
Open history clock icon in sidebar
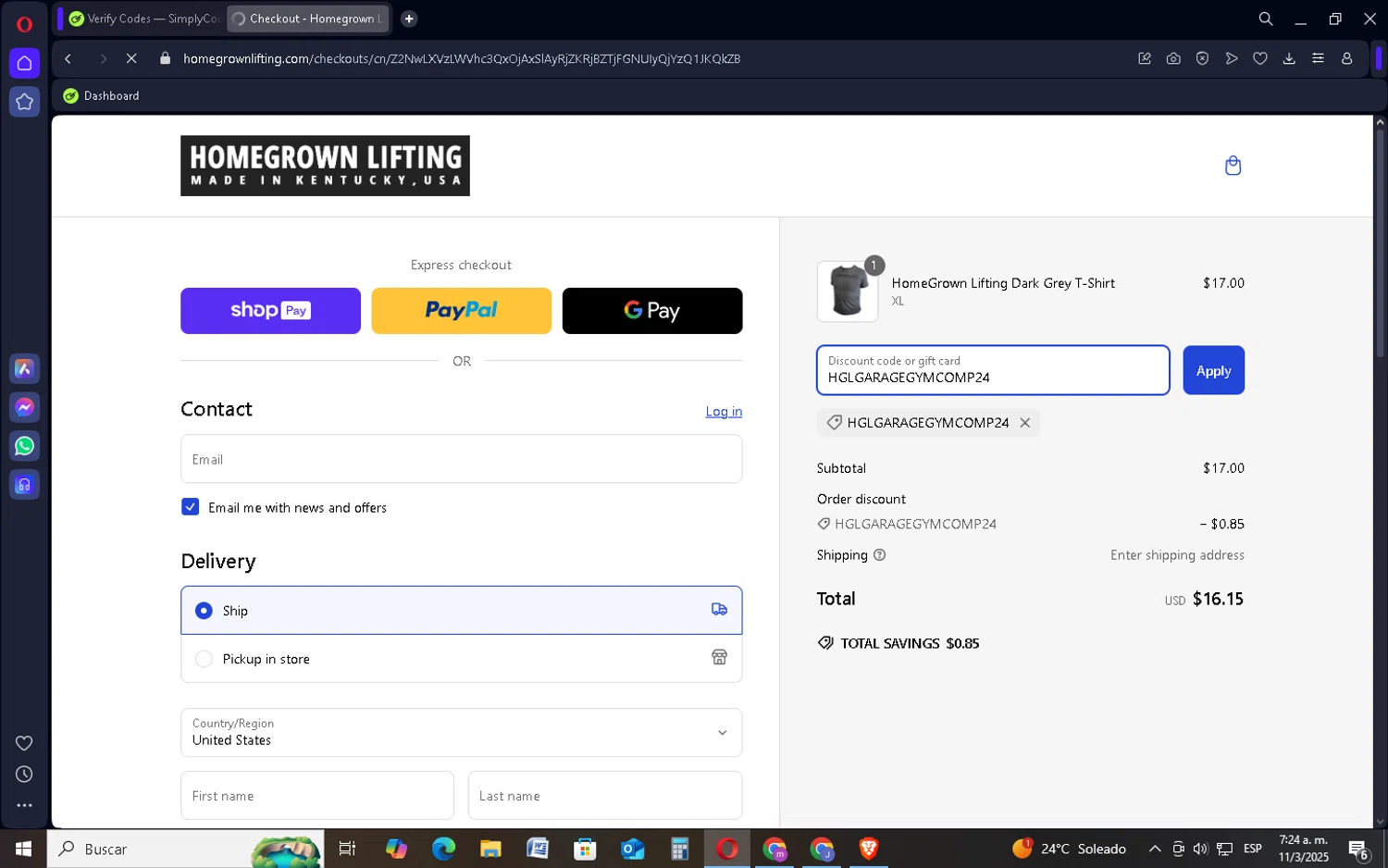pos(24,775)
